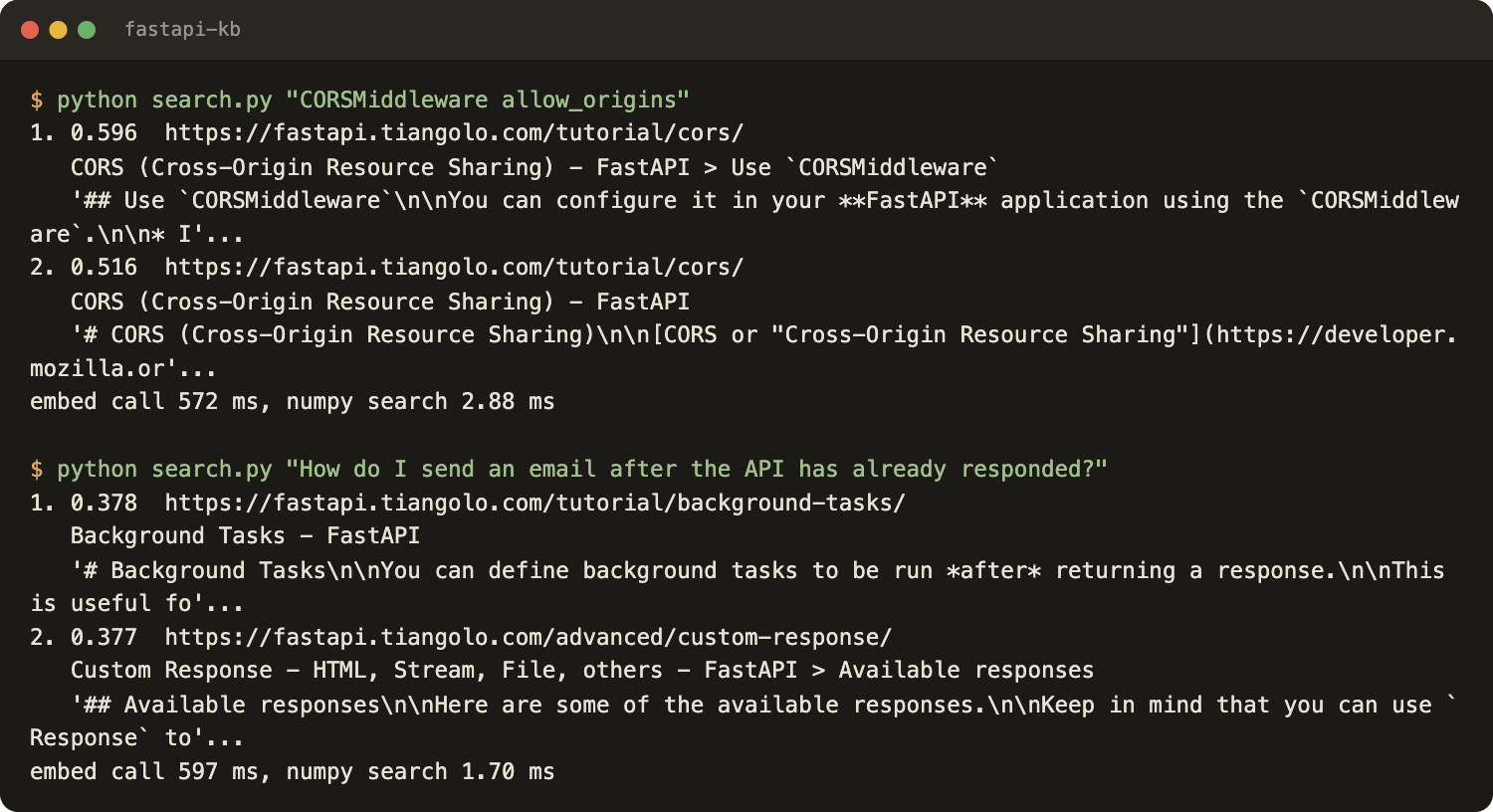Click the title ending 'Use `CORSMiddleware`'

pyautogui.click(x=534, y=167)
